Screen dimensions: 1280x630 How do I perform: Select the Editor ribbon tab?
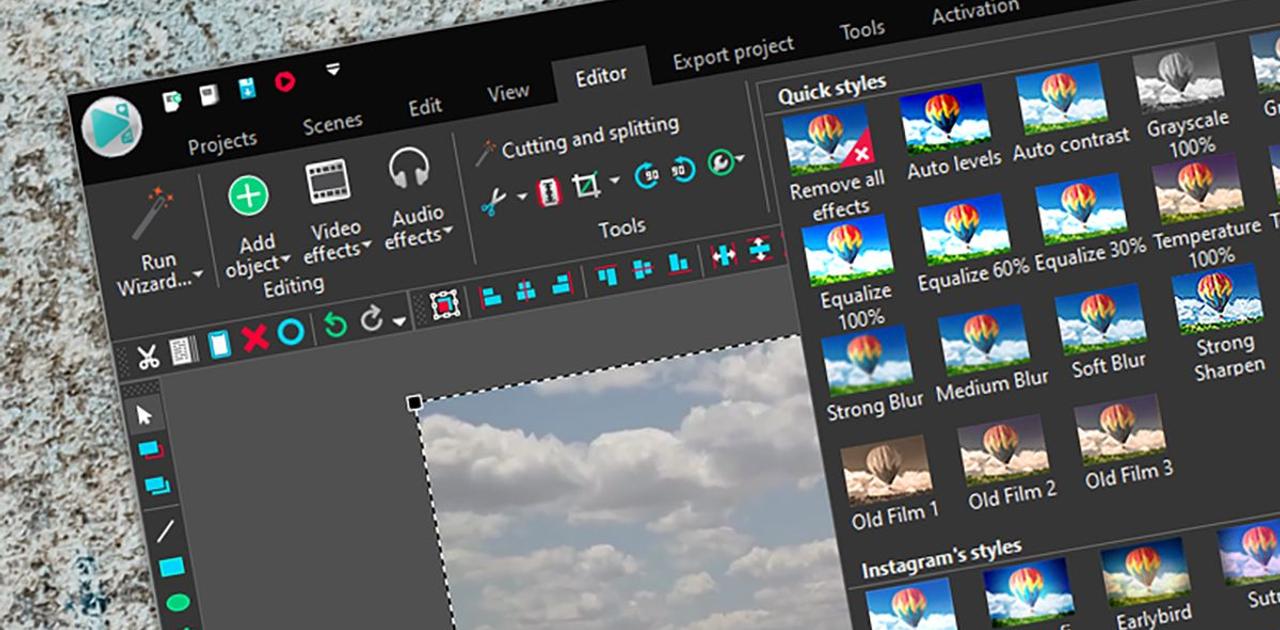601,75
